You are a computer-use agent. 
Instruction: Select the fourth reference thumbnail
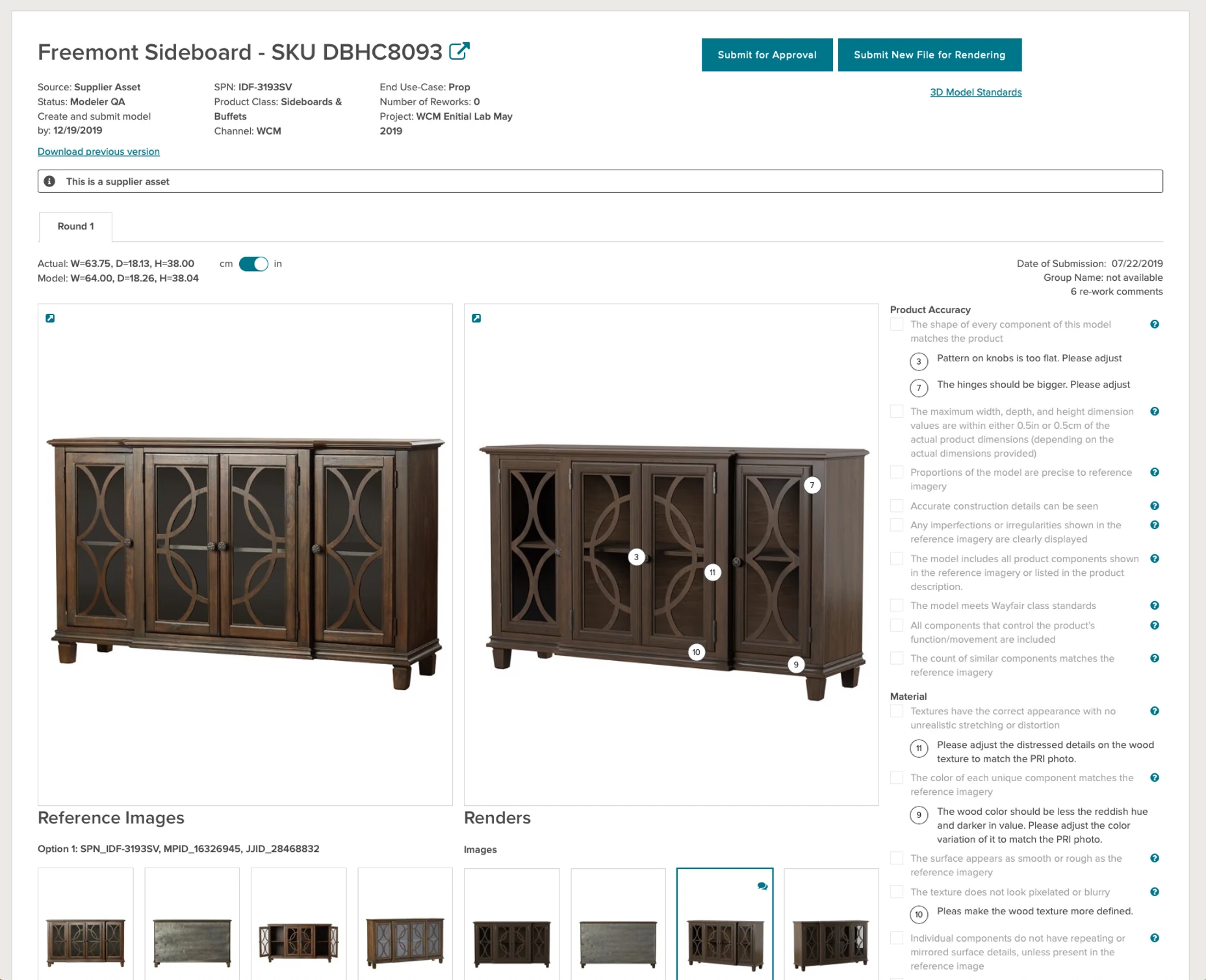[405, 923]
